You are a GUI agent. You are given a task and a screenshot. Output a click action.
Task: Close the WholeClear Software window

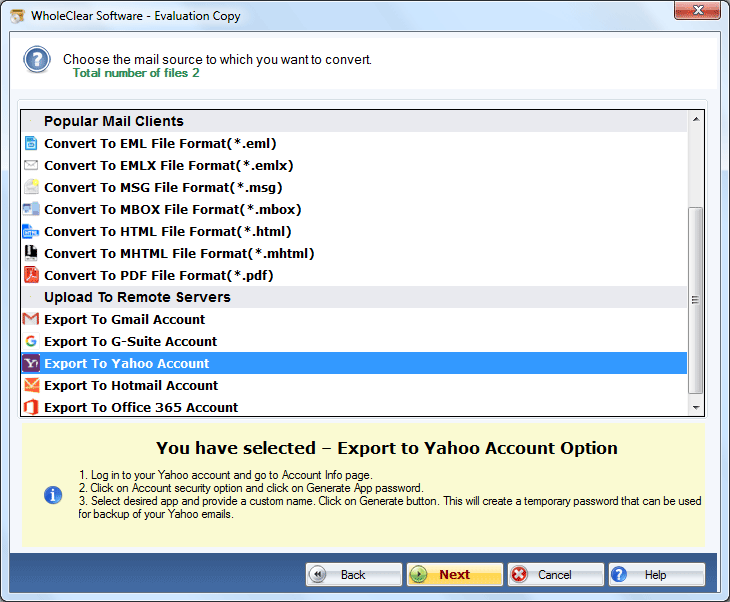[x=697, y=10]
